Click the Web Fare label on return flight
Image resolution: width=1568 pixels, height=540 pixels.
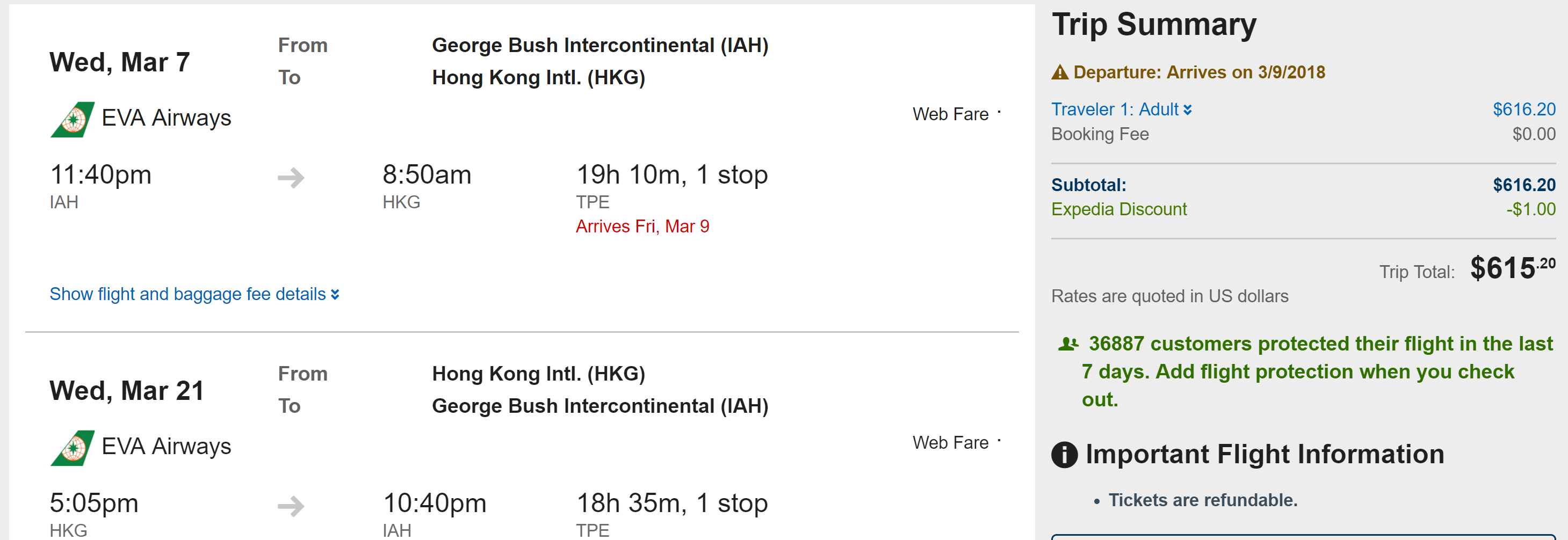pos(950,443)
